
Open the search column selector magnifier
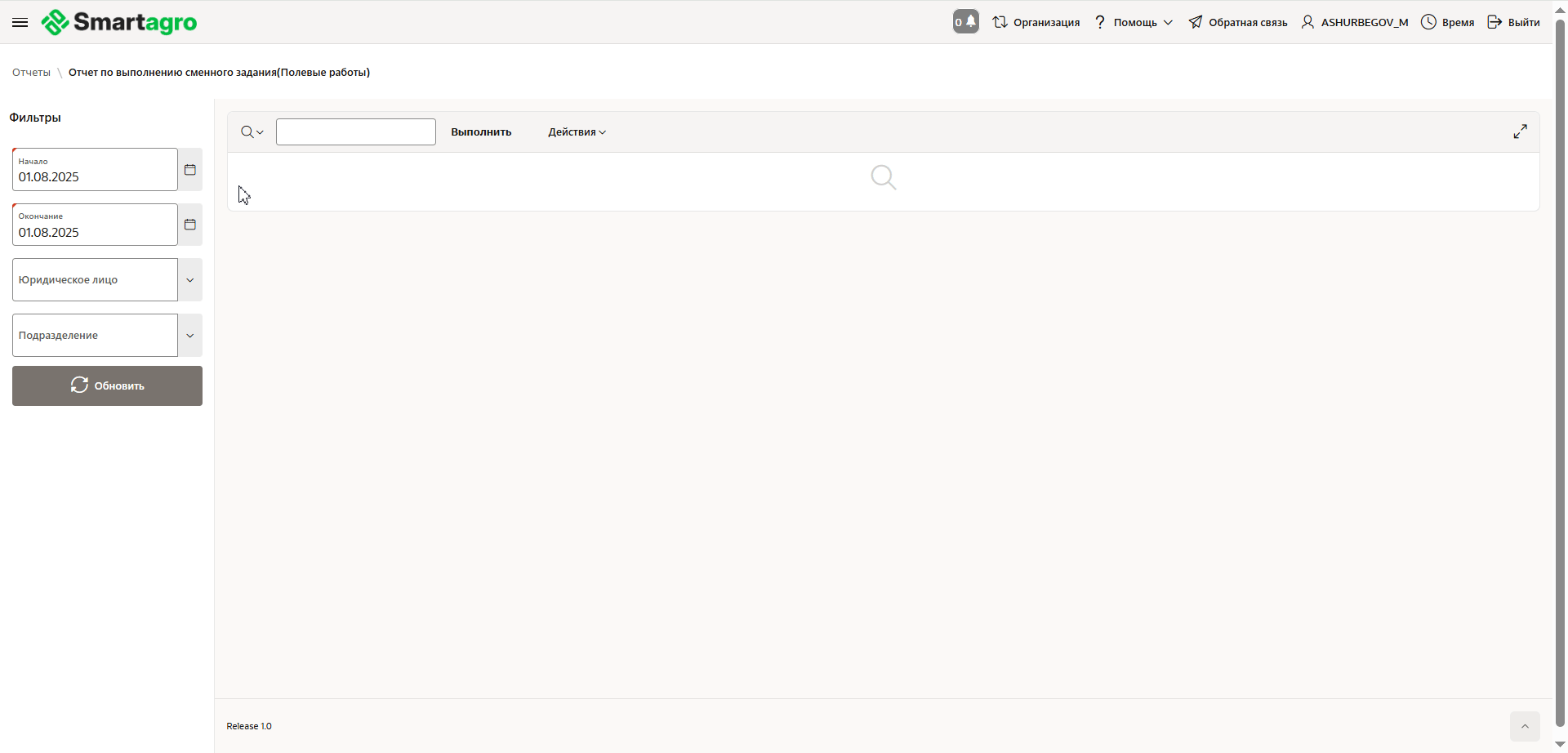coord(252,132)
